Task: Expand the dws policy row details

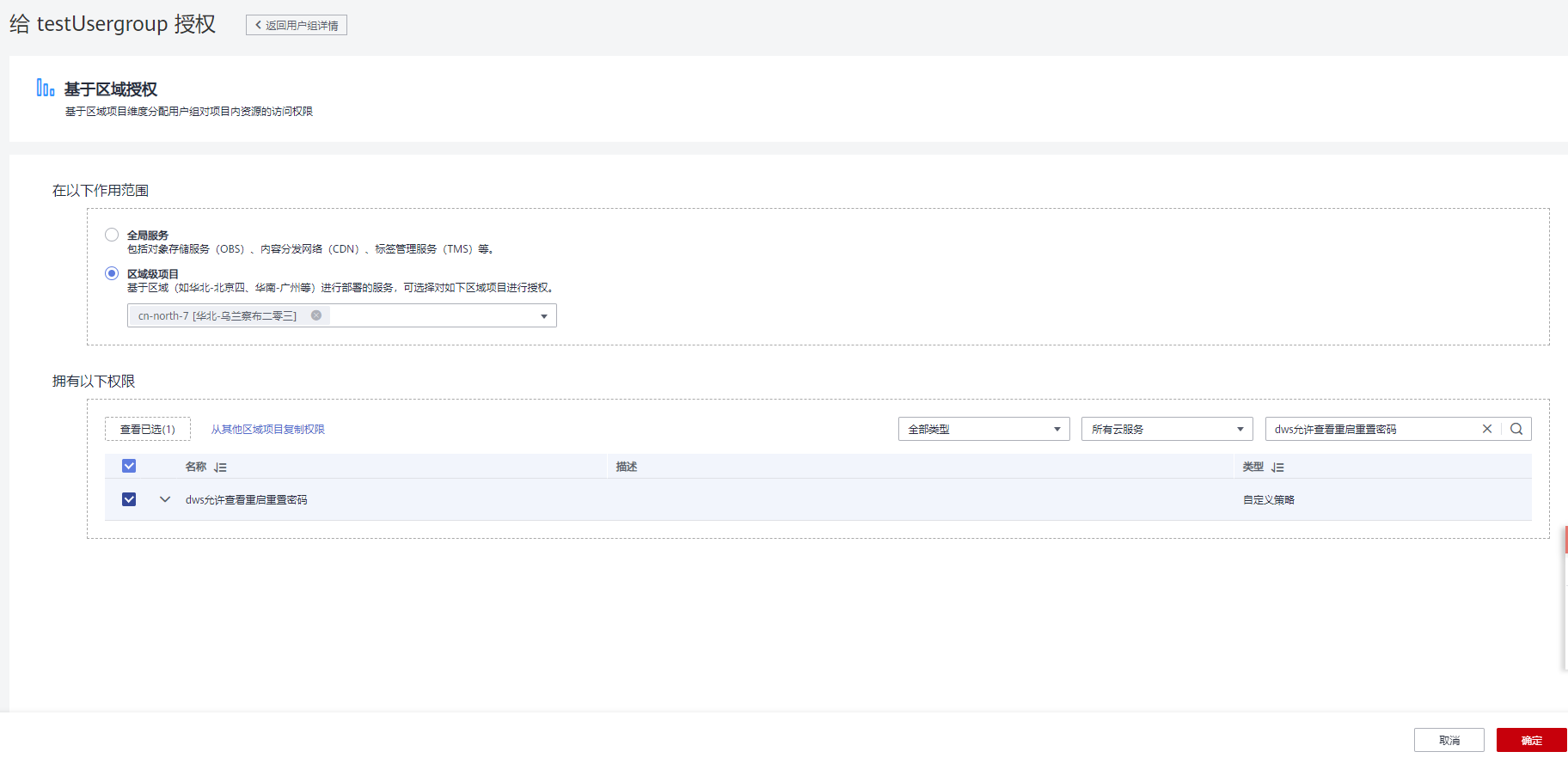Action: point(165,499)
